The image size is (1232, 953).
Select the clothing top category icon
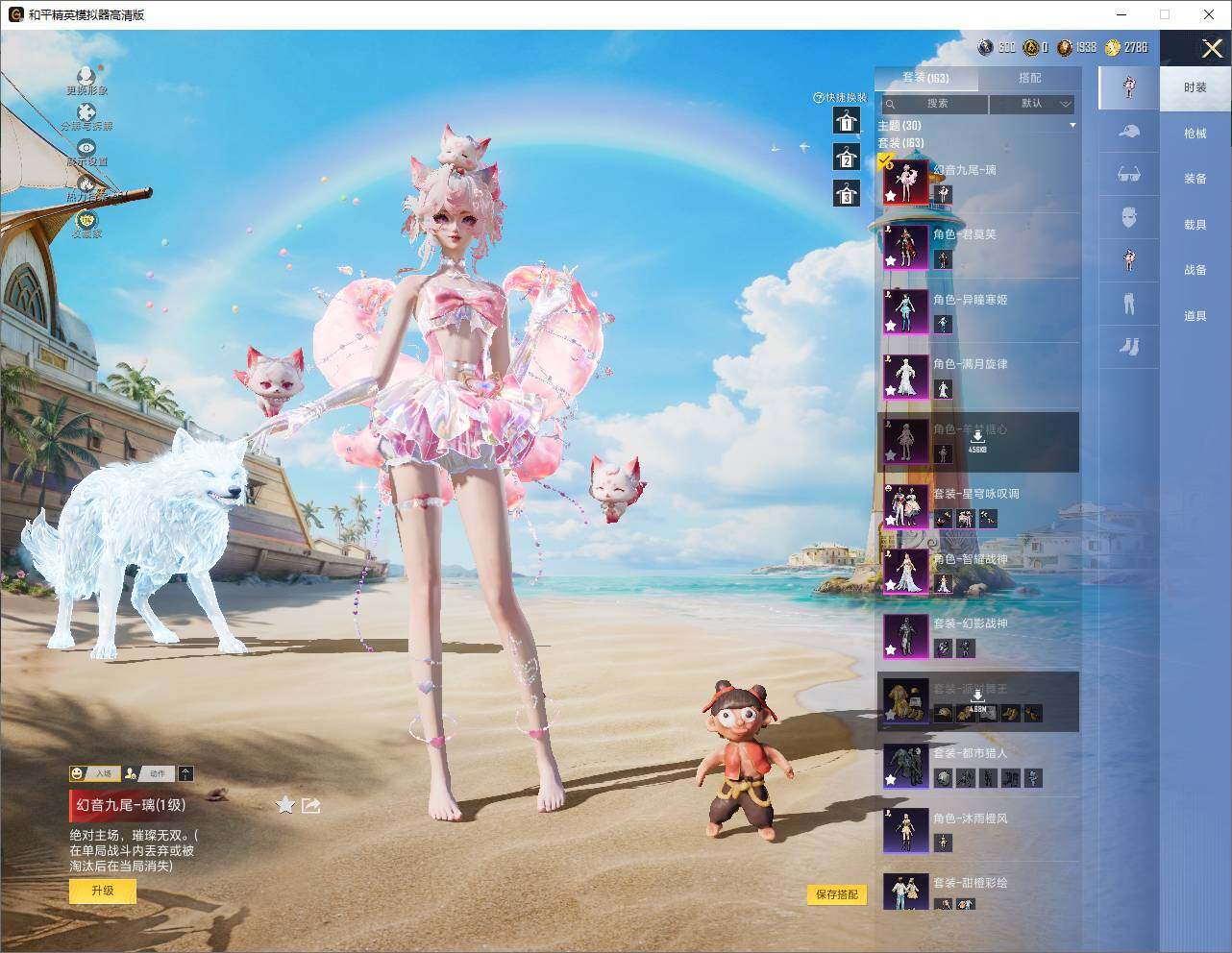pos(1129,260)
